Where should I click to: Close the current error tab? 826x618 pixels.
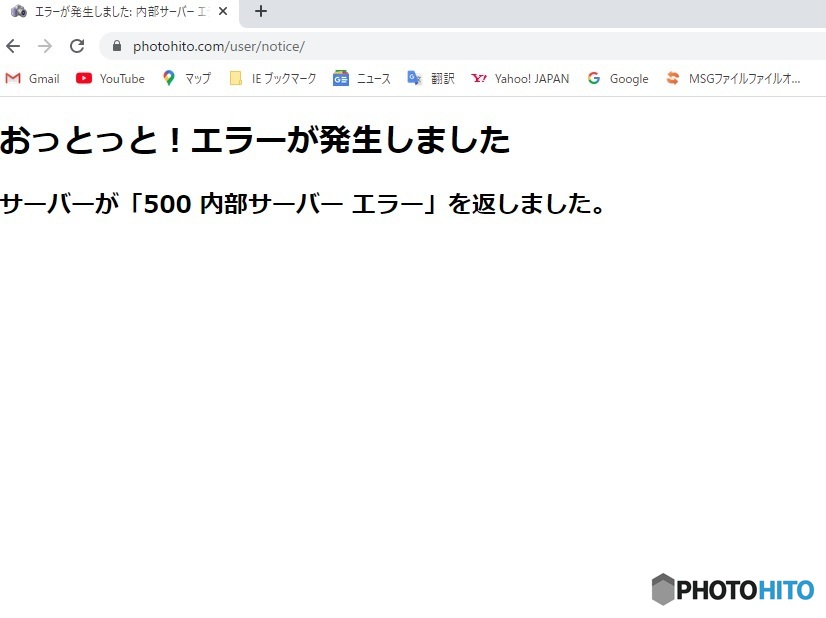tap(223, 11)
